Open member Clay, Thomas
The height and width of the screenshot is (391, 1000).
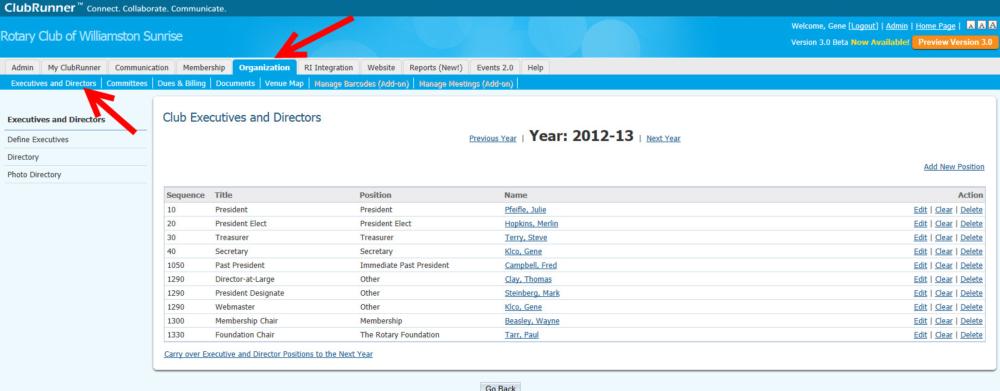tap(528, 279)
